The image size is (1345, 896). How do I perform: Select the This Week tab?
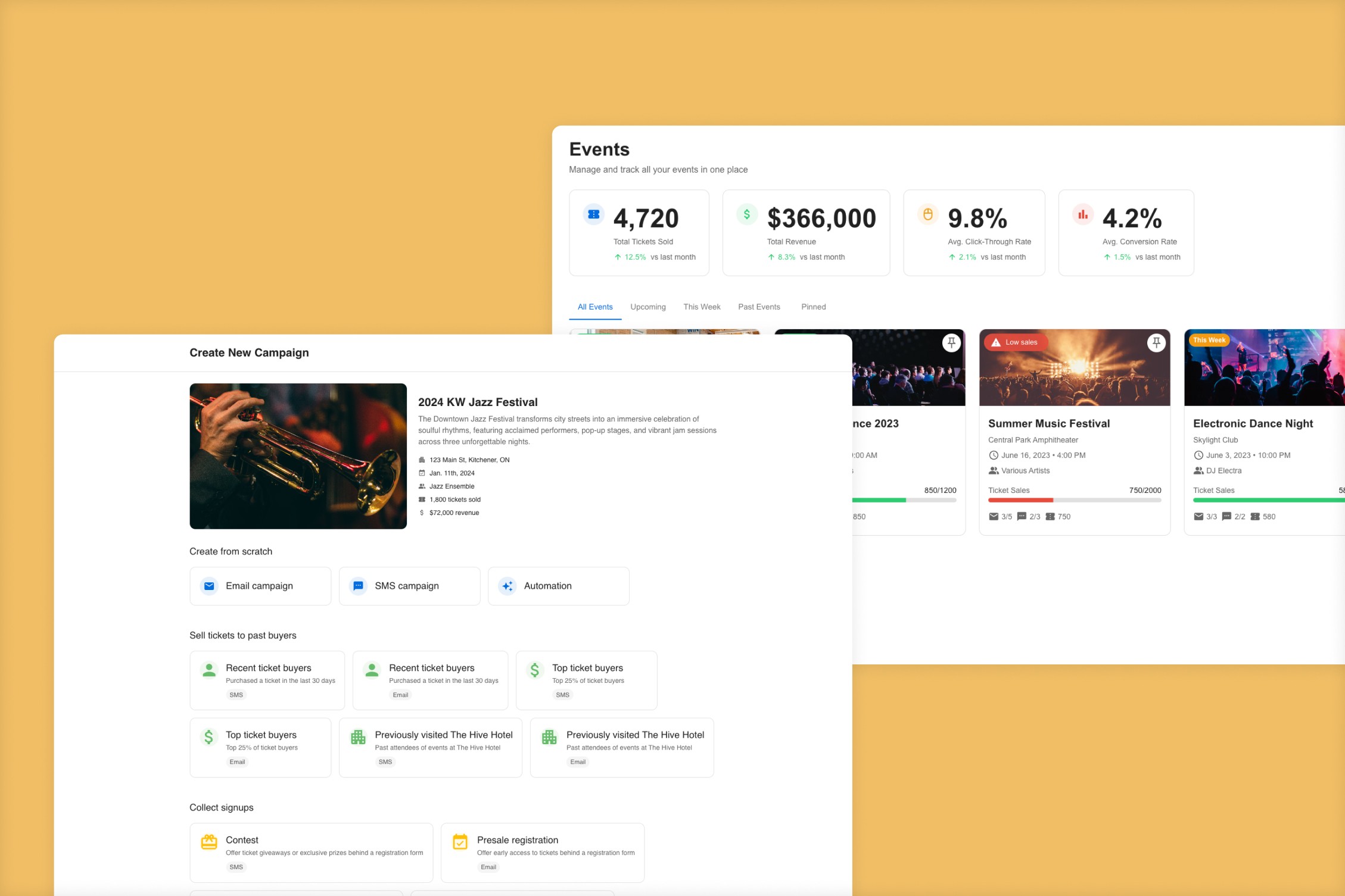click(702, 307)
